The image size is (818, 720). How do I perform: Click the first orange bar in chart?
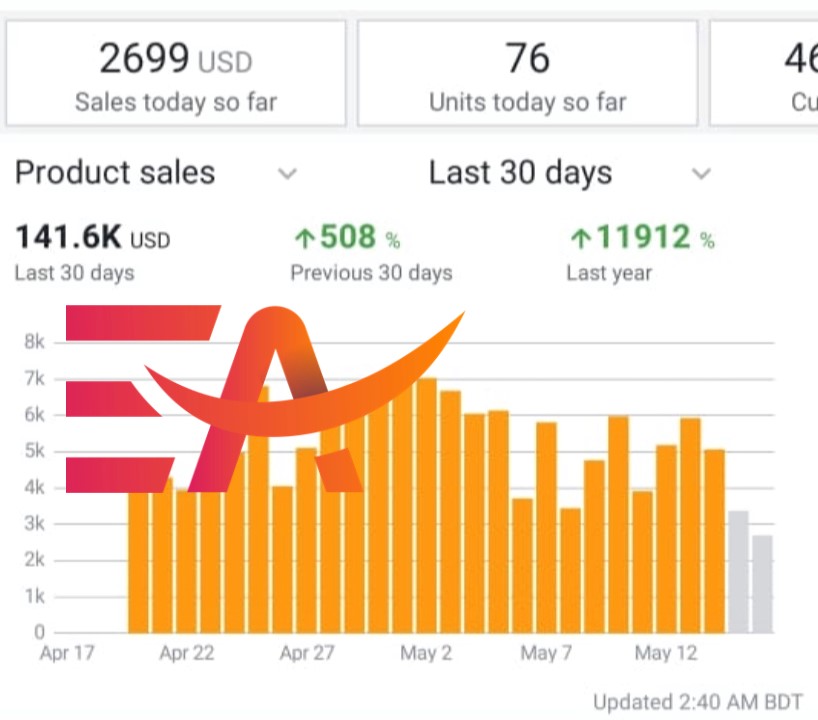pyautogui.click(x=139, y=560)
